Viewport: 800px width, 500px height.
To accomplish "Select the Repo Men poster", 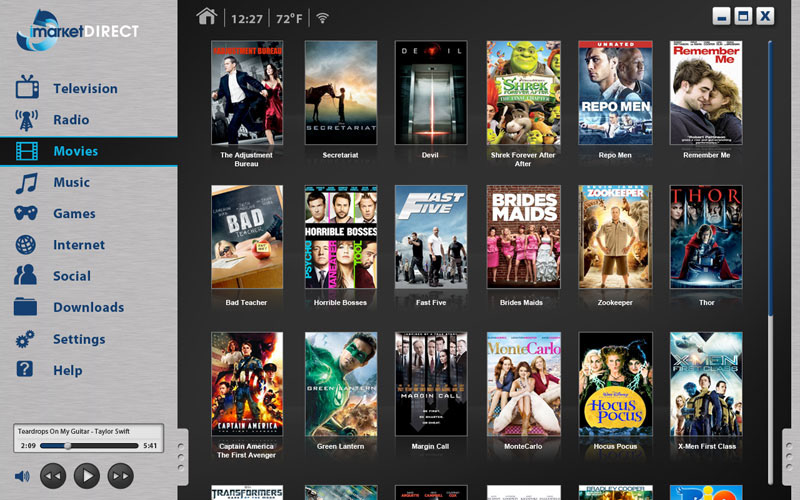I will coord(615,93).
